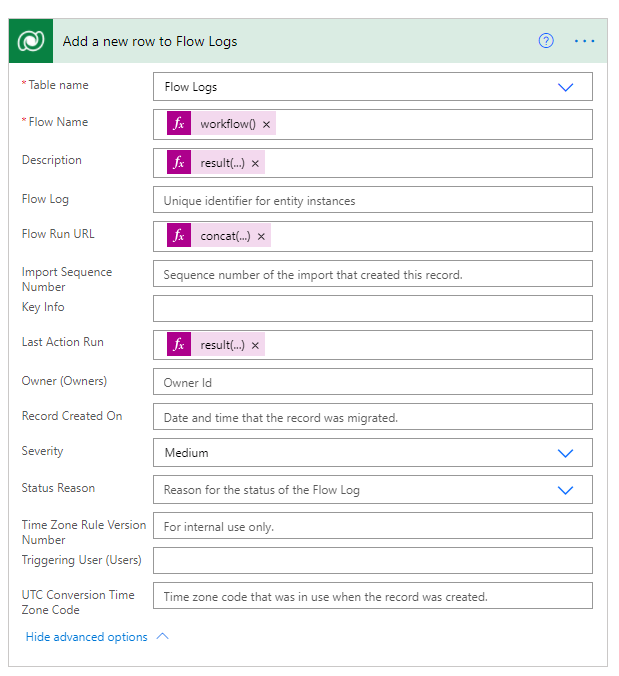Remove the concat(...) token in Flow Run URL
The height and width of the screenshot is (676, 619).
click(x=261, y=237)
